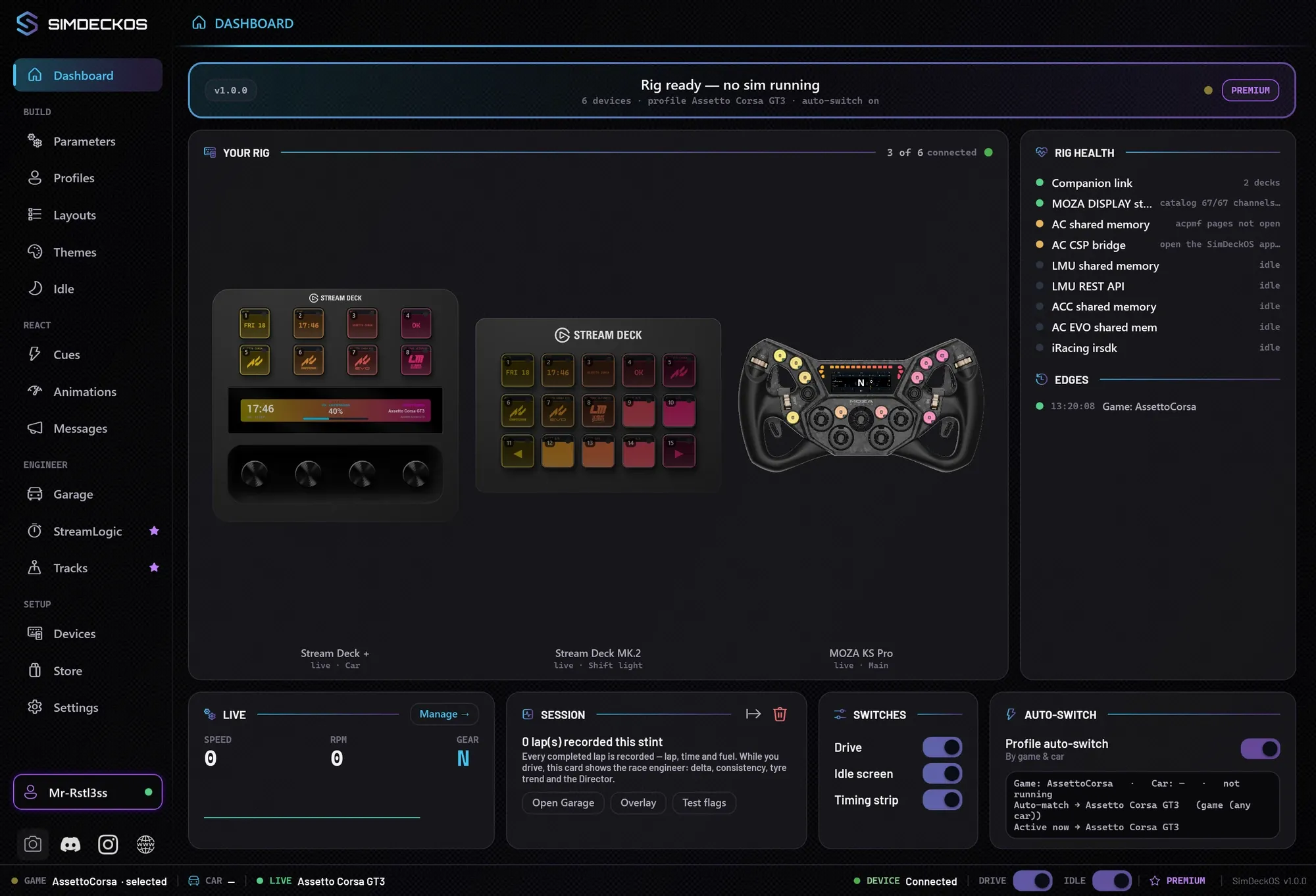Go to Profiles page

(88, 178)
